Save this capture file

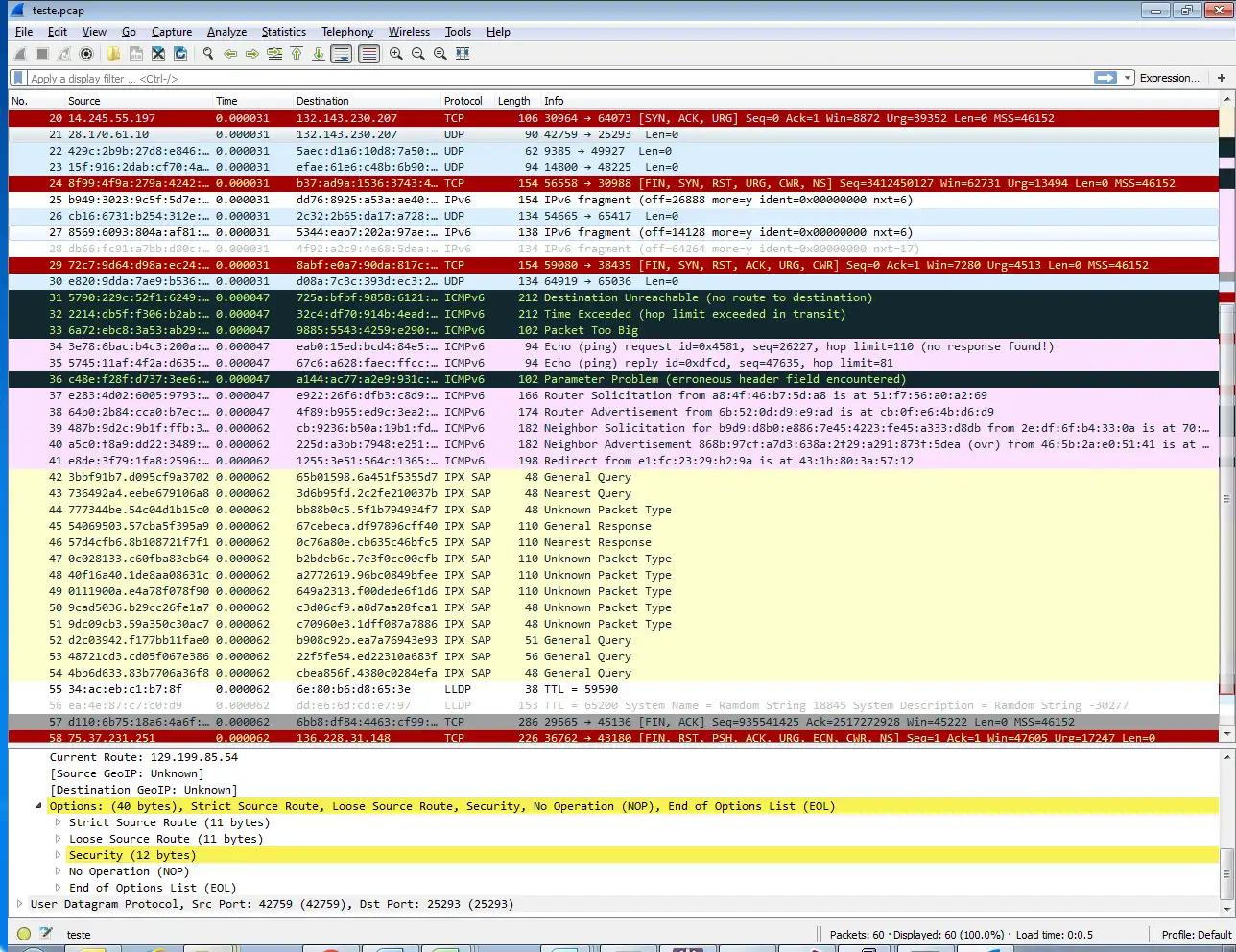pyautogui.click(x=136, y=54)
